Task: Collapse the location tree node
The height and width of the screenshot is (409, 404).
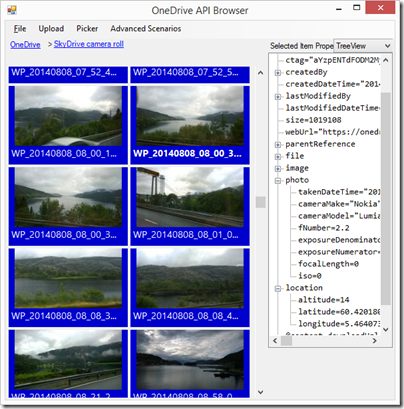Action: pyautogui.click(x=277, y=289)
